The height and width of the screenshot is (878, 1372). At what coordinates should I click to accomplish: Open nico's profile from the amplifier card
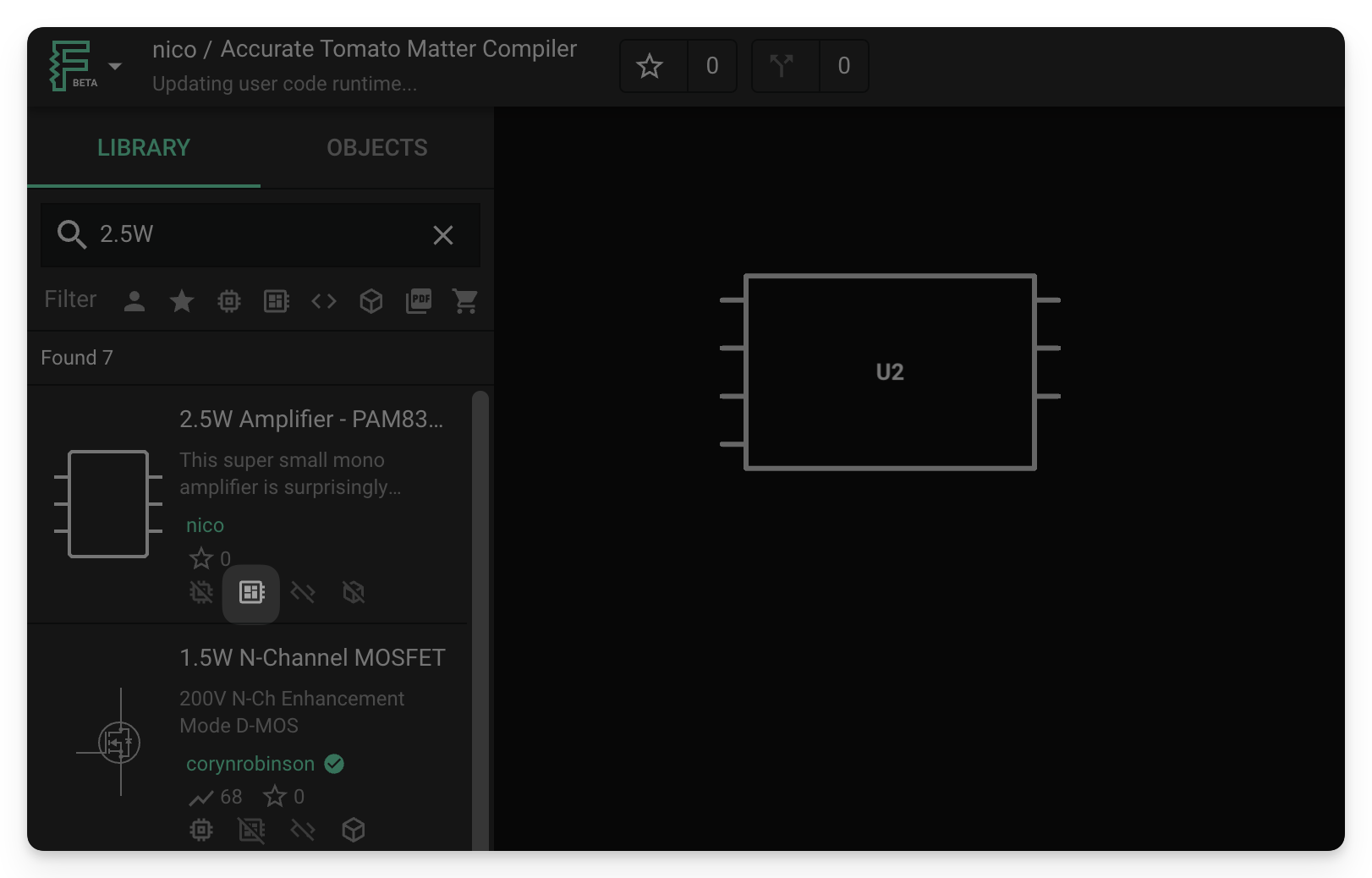point(204,524)
